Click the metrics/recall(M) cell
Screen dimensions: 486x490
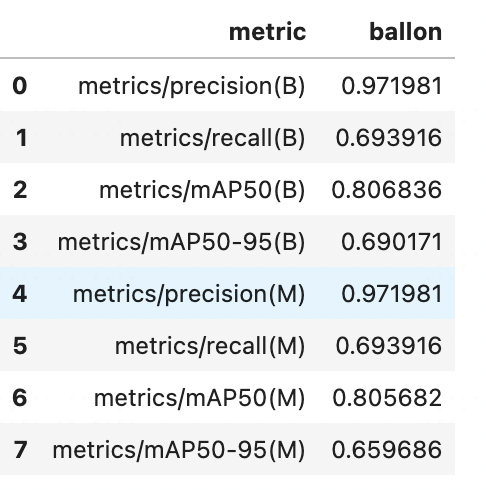click(210, 346)
